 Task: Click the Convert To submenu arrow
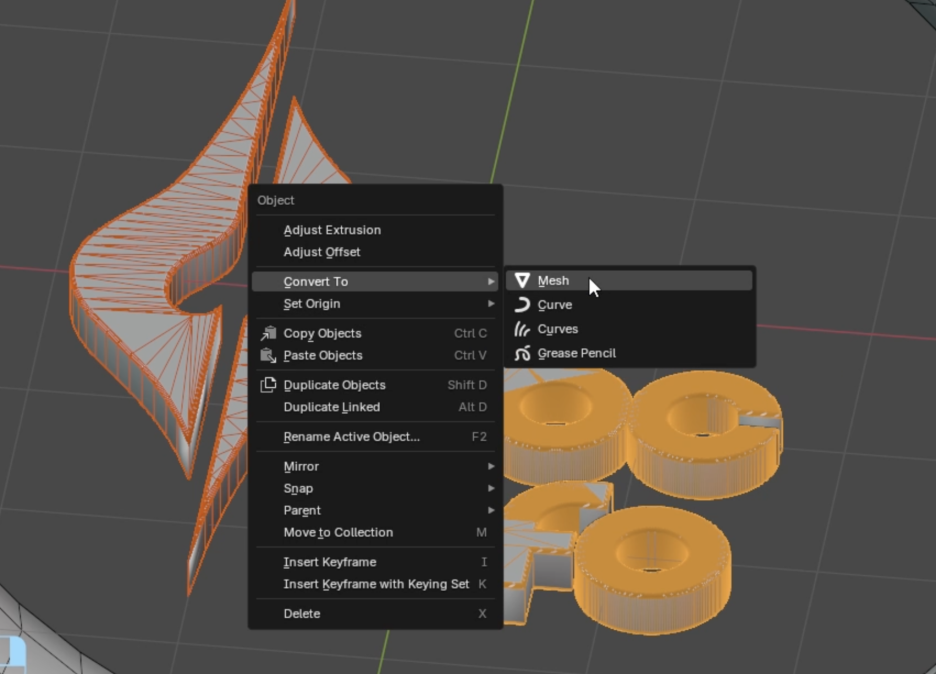click(x=491, y=281)
